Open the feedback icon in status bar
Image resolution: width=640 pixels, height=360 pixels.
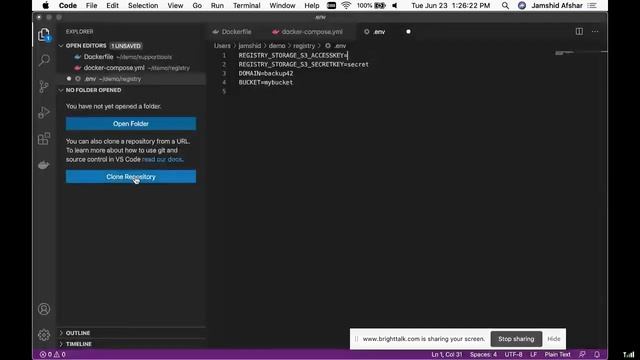tap(582, 354)
